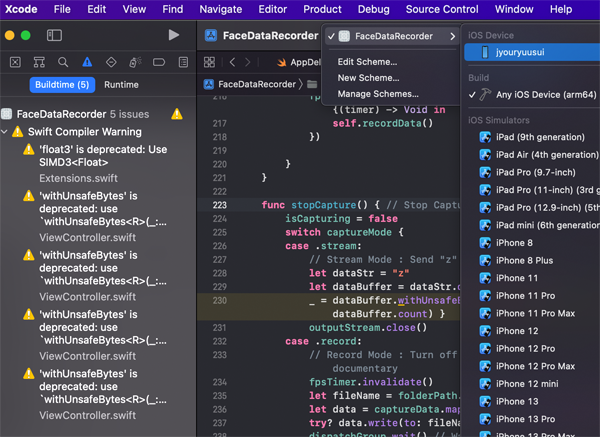Image resolution: width=600 pixels, height=437 pixels.
Task: Open the Product menu
Action: [322, 9]
